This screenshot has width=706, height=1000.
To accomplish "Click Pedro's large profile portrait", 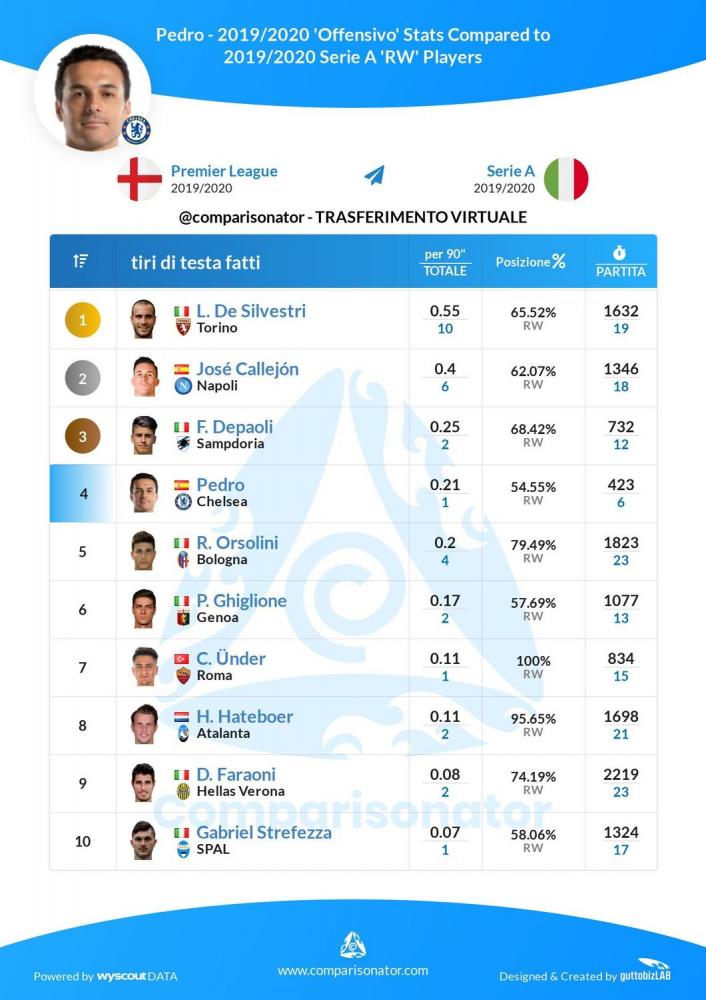I will coord(93,94).
